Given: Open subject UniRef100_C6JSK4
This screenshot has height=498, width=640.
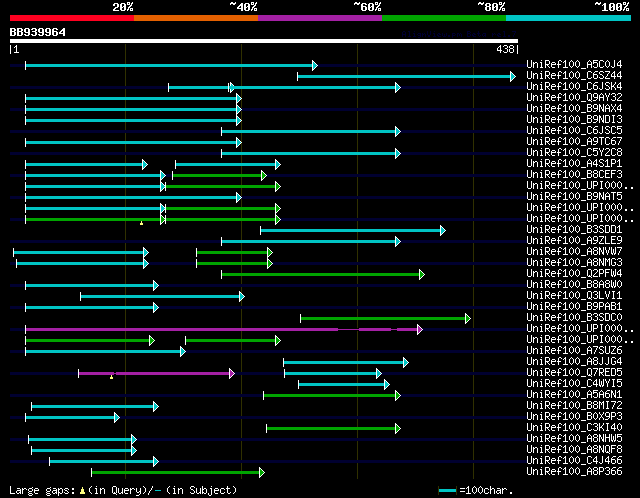Looking at the screenshot, I should (574, 87).
